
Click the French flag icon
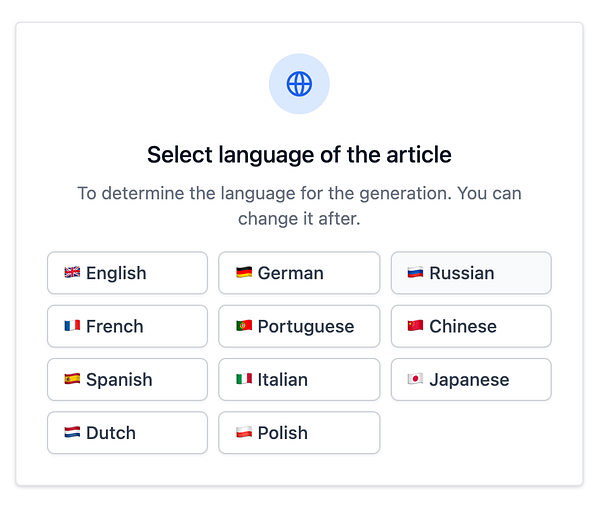72,326
